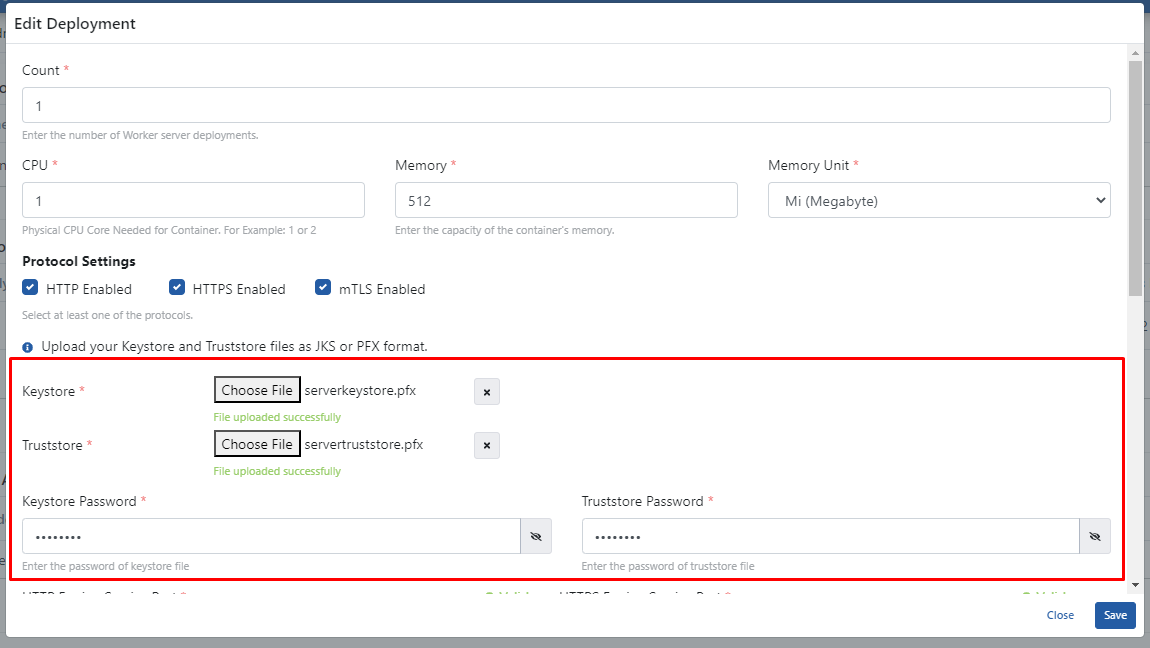1150x648 pixels.
Task: Open the Memory Unit dropdown
Action: pyautogui.click(x=938, y=201)
